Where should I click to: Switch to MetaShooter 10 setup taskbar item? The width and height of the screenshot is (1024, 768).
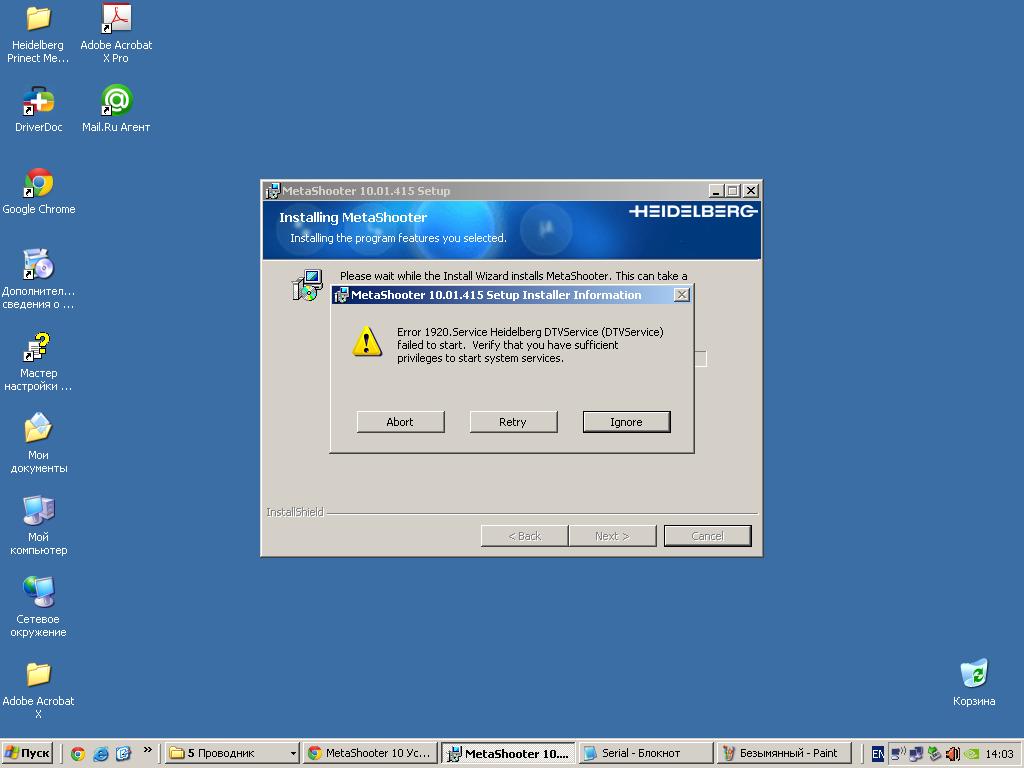[508, 754]
